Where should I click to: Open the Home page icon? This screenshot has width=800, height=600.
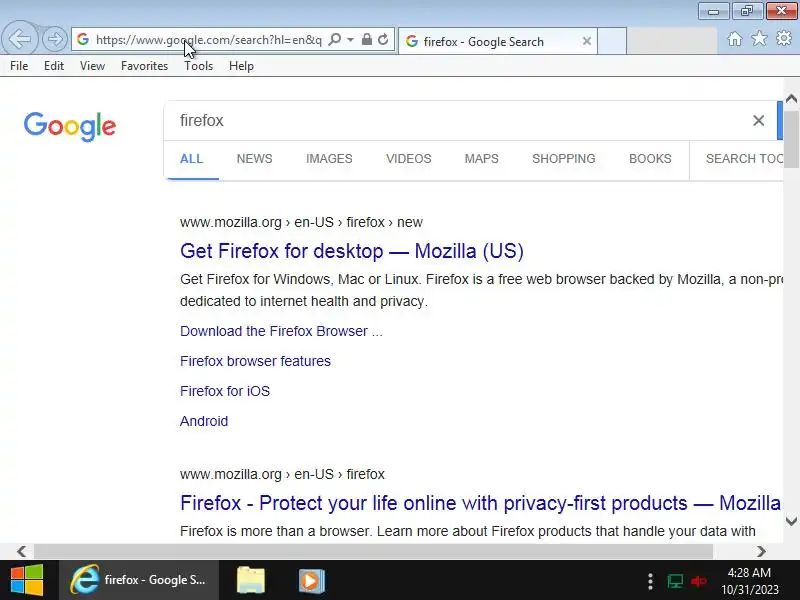pyautogui.click(x=735, y=39)
